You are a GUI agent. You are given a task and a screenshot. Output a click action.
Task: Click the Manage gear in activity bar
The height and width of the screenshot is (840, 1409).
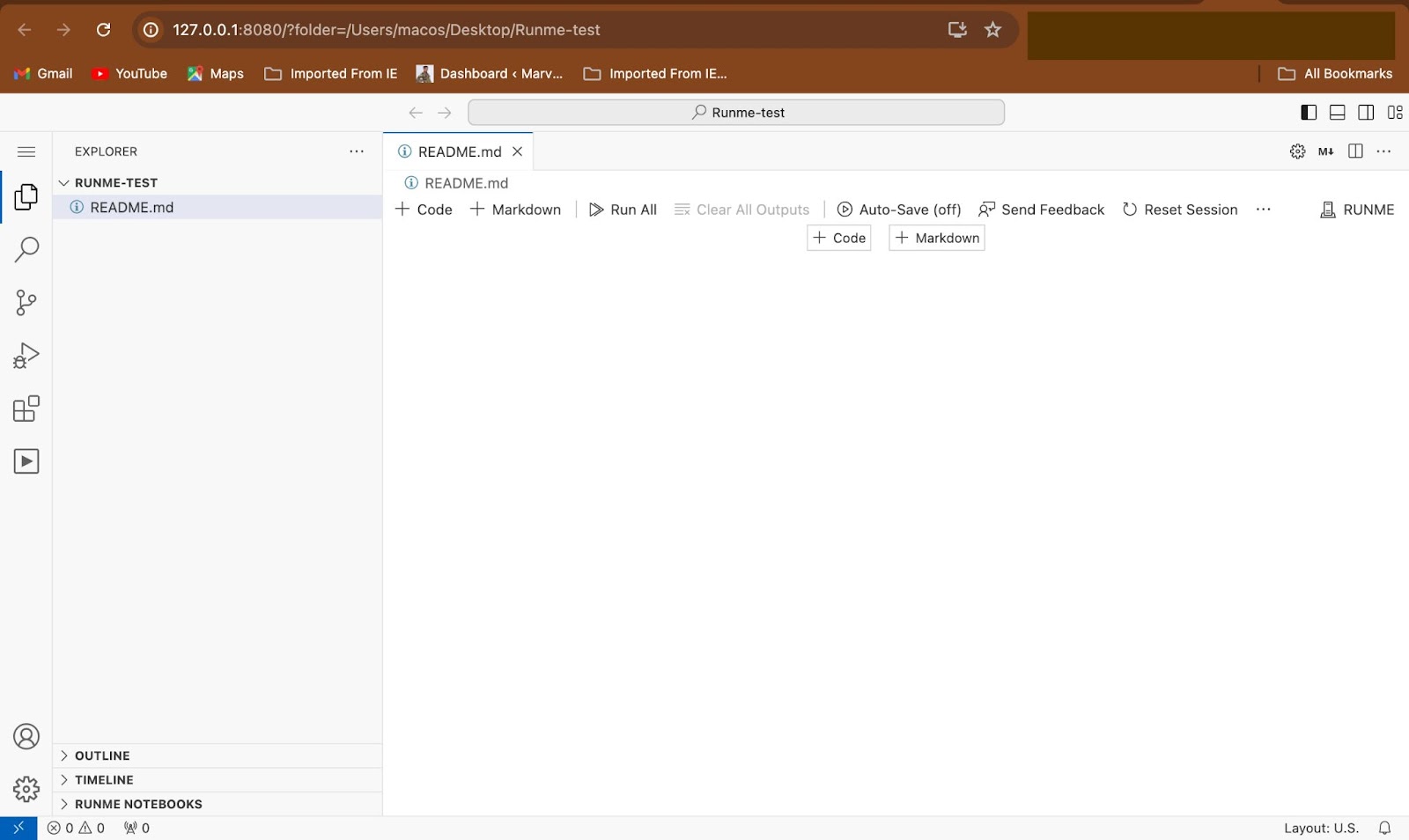26,789
